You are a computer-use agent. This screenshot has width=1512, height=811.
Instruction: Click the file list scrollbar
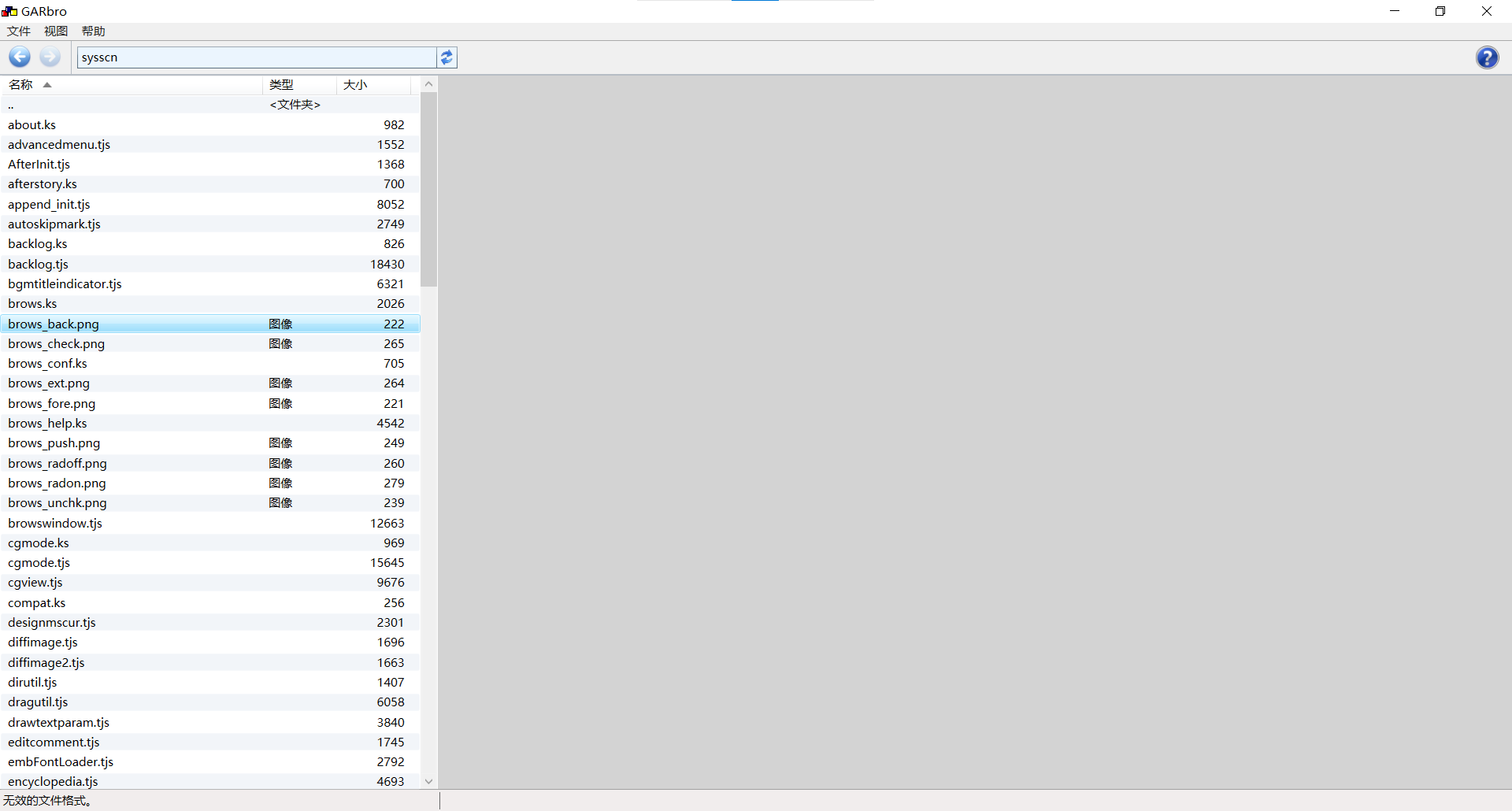[428, 189]
